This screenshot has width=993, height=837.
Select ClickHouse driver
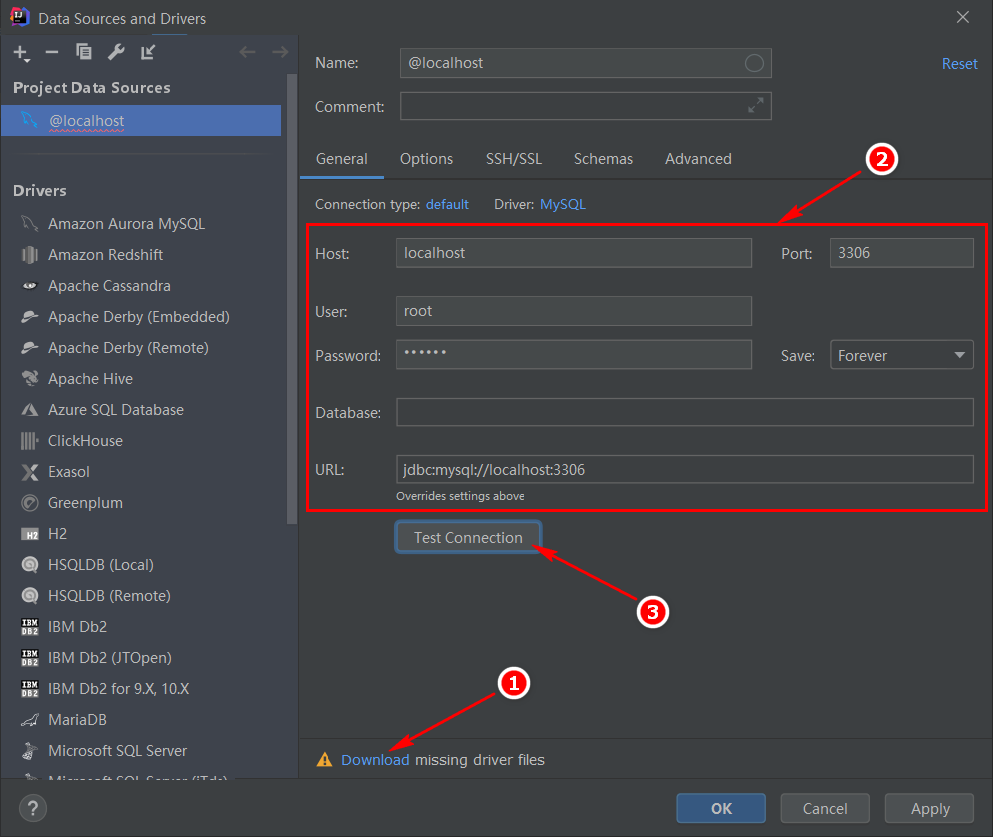[x=85, y=441]
